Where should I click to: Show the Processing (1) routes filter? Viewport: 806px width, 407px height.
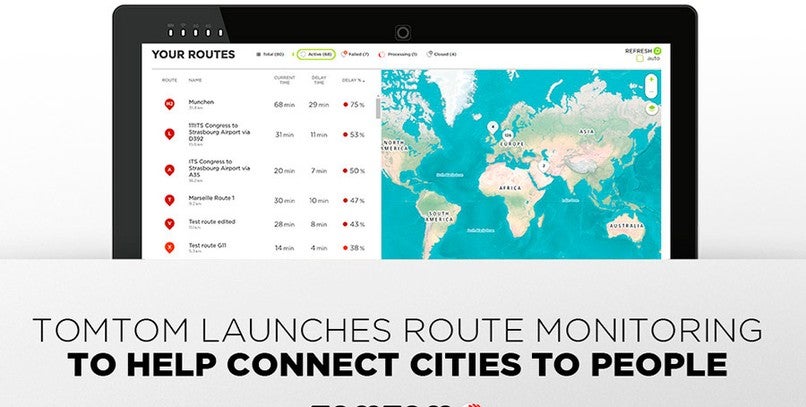[x=398, y=54]
